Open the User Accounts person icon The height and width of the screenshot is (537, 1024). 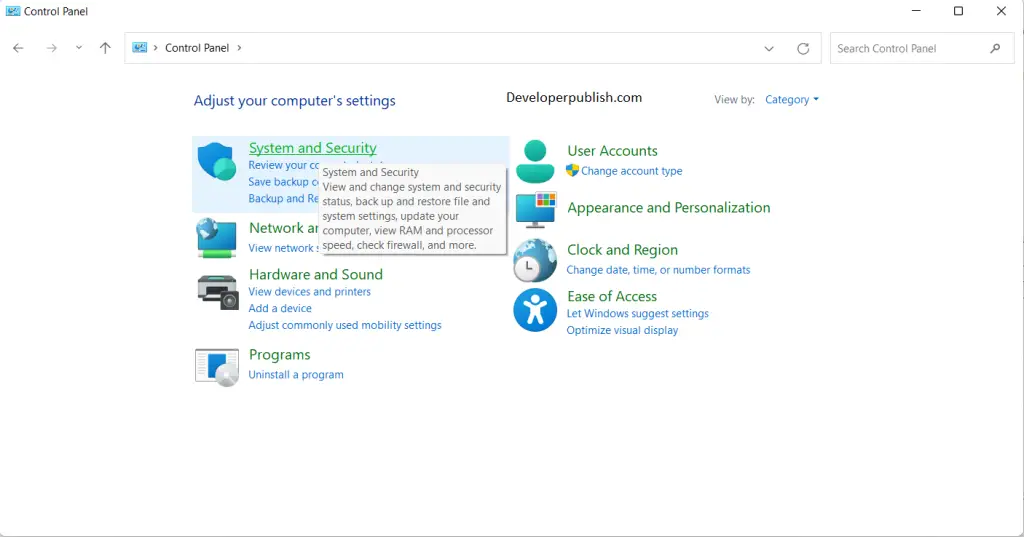click(x=535, y=161)
